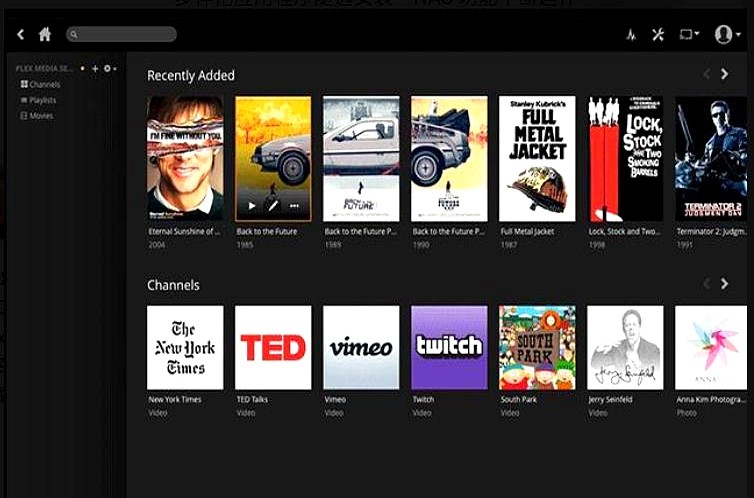Open the TED Talks channel thumbnail
The image size is (754, 498).
tap(273, 347)
